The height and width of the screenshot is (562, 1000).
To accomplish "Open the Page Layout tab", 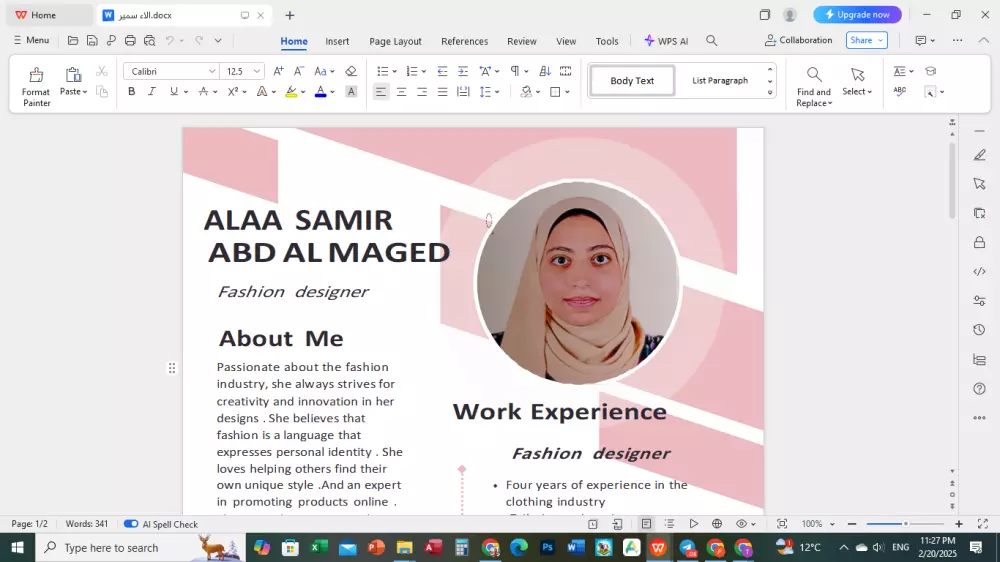I will pyautogui.click(x=395, y=41).
